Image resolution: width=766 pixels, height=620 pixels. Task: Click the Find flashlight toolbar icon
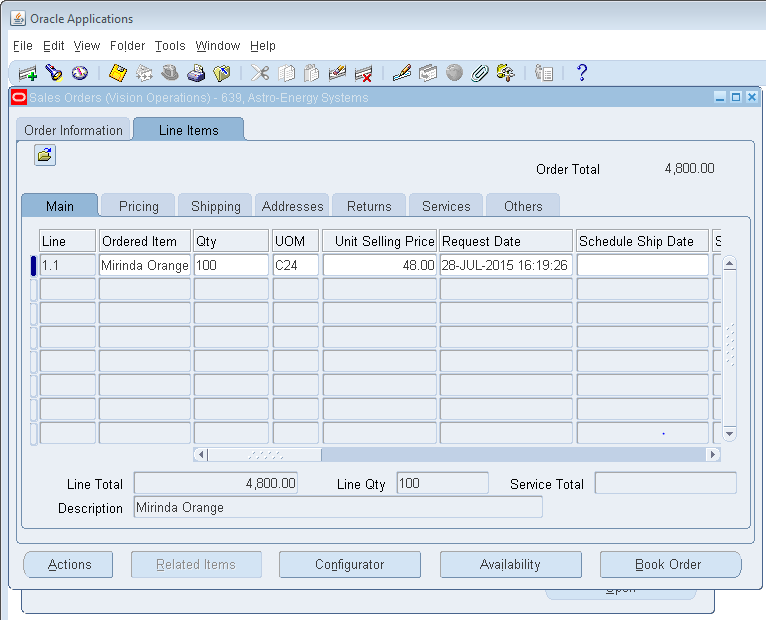pyautogui.click(x=54, y=73)
